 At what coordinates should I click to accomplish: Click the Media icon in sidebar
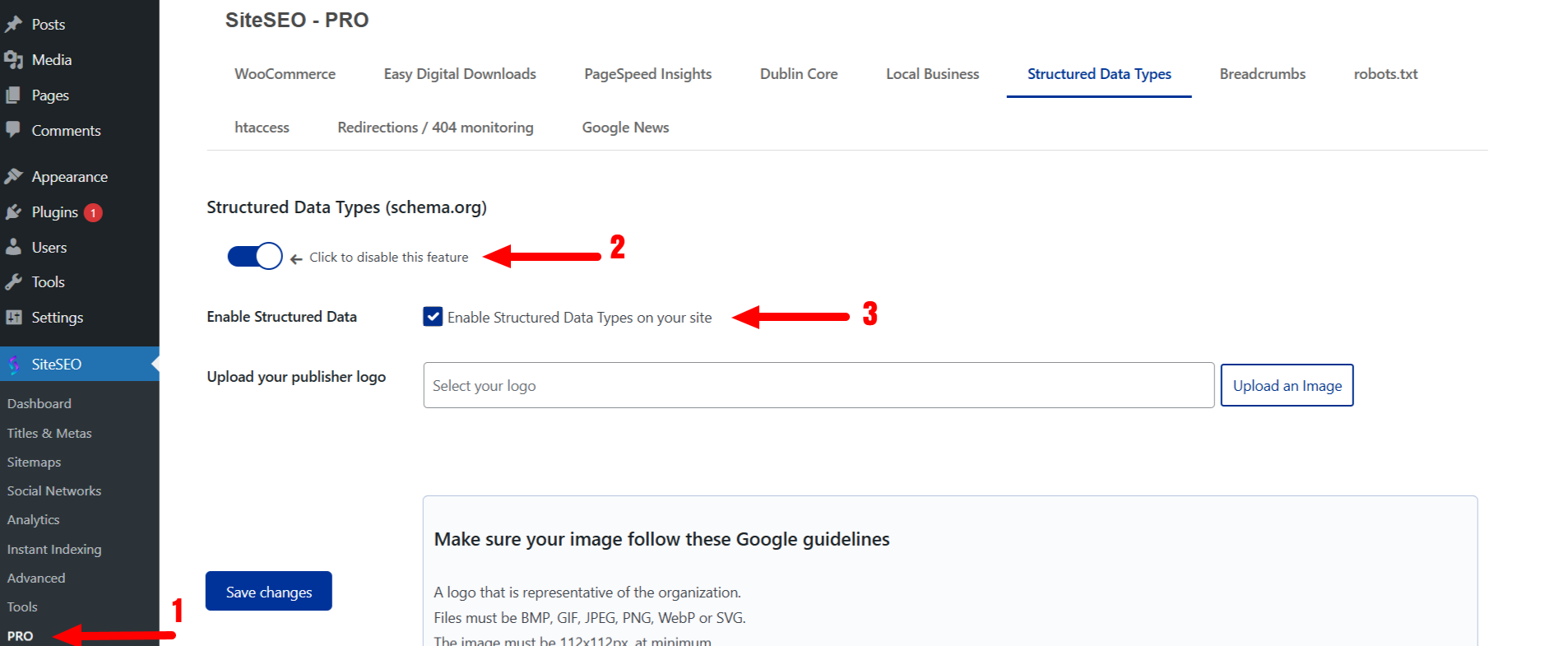coord(13,59)
